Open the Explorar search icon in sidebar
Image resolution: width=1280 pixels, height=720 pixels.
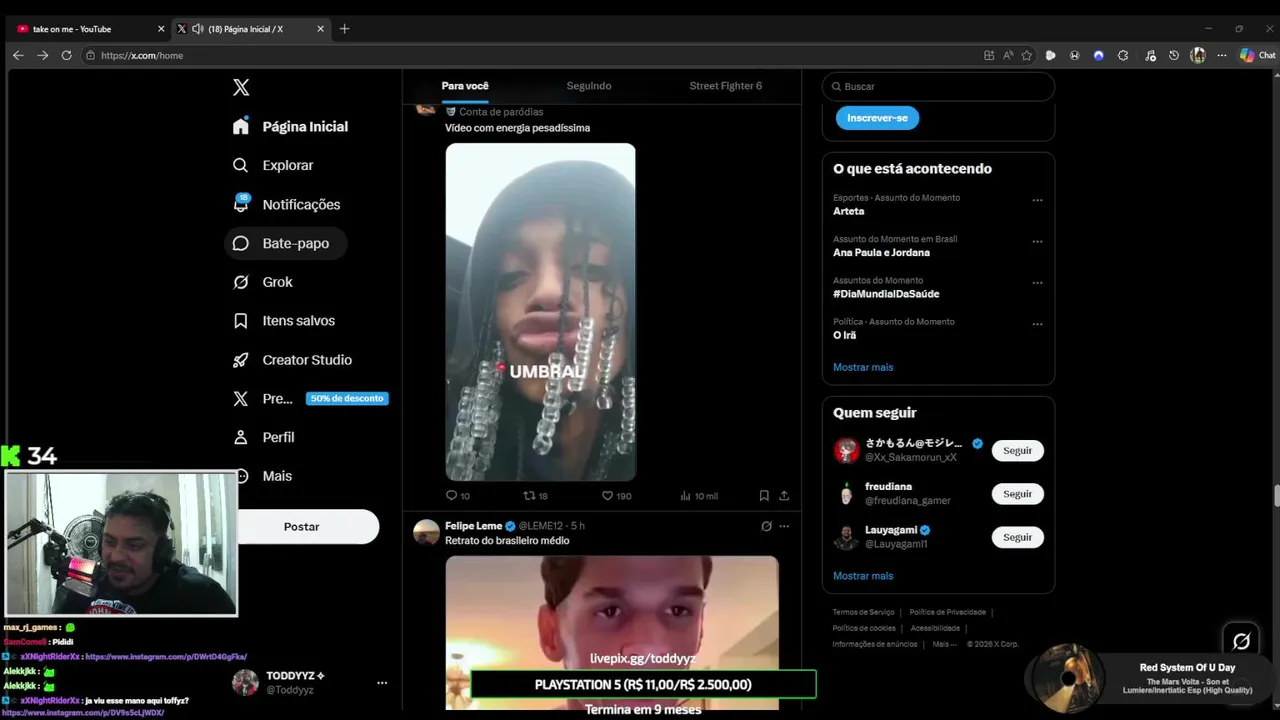pyautogui.click(x=241, y=165)
